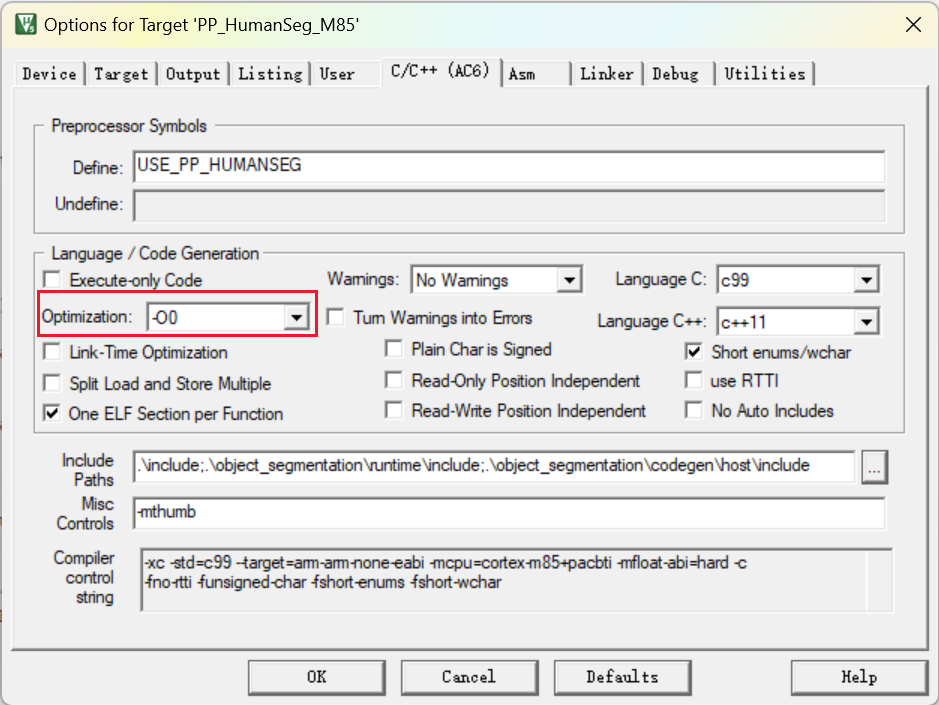This screenshot has width=939, height=705.
Task: Open the Include Paths browse button
Action: pos(874,467)
